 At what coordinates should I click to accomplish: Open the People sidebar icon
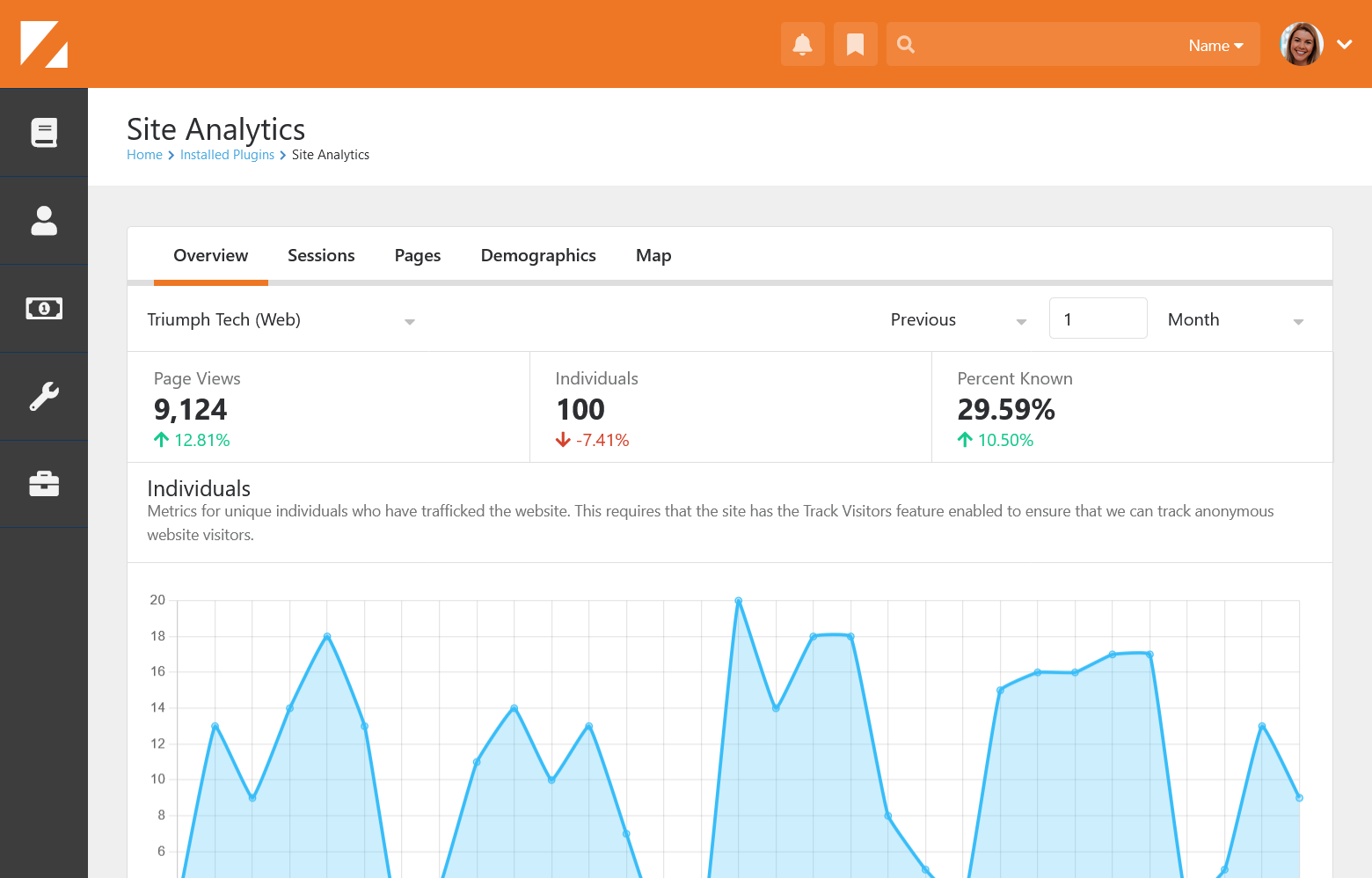click(44, 220)
